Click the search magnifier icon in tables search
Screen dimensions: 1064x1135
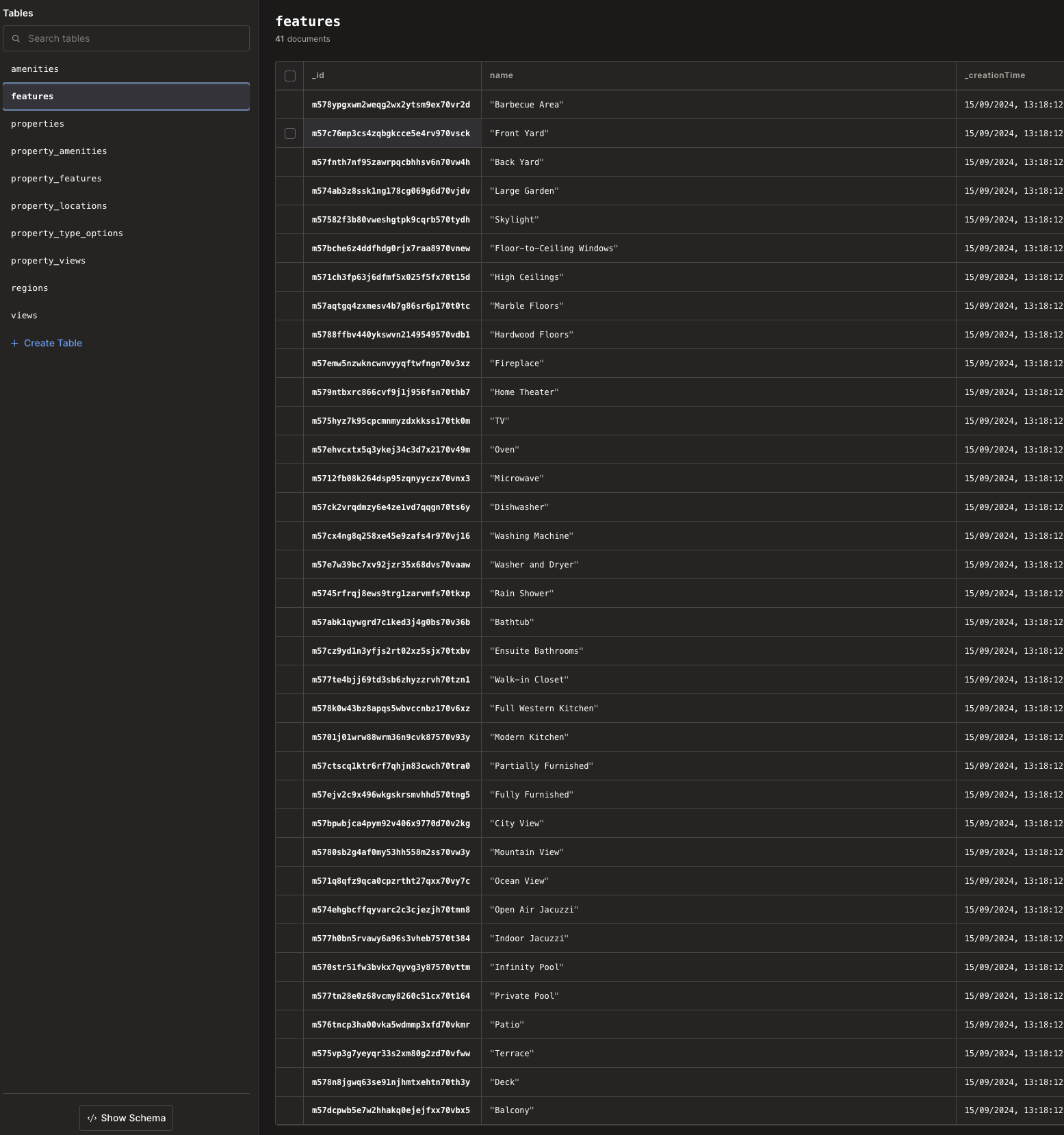click(16, 39)
